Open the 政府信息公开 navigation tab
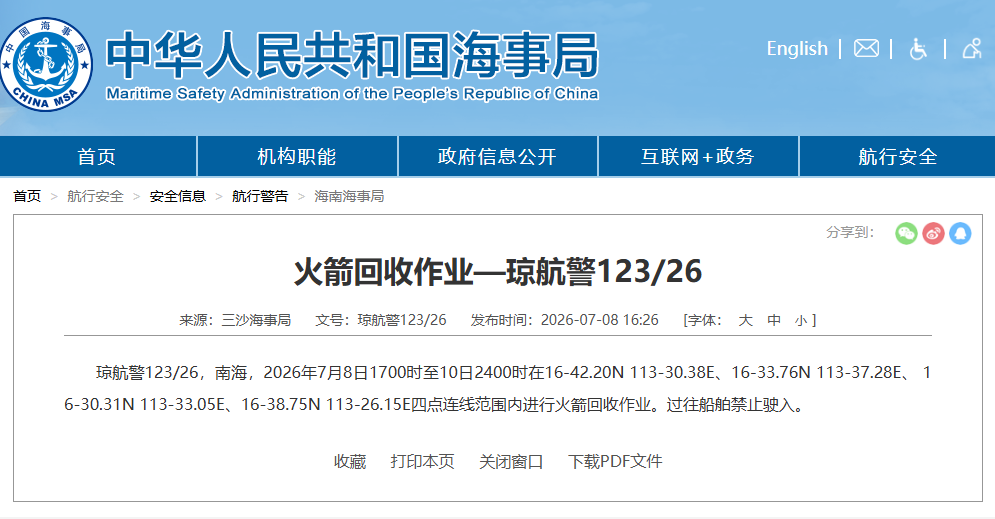Viewport: 995px width, 519px height. [498, 156]
